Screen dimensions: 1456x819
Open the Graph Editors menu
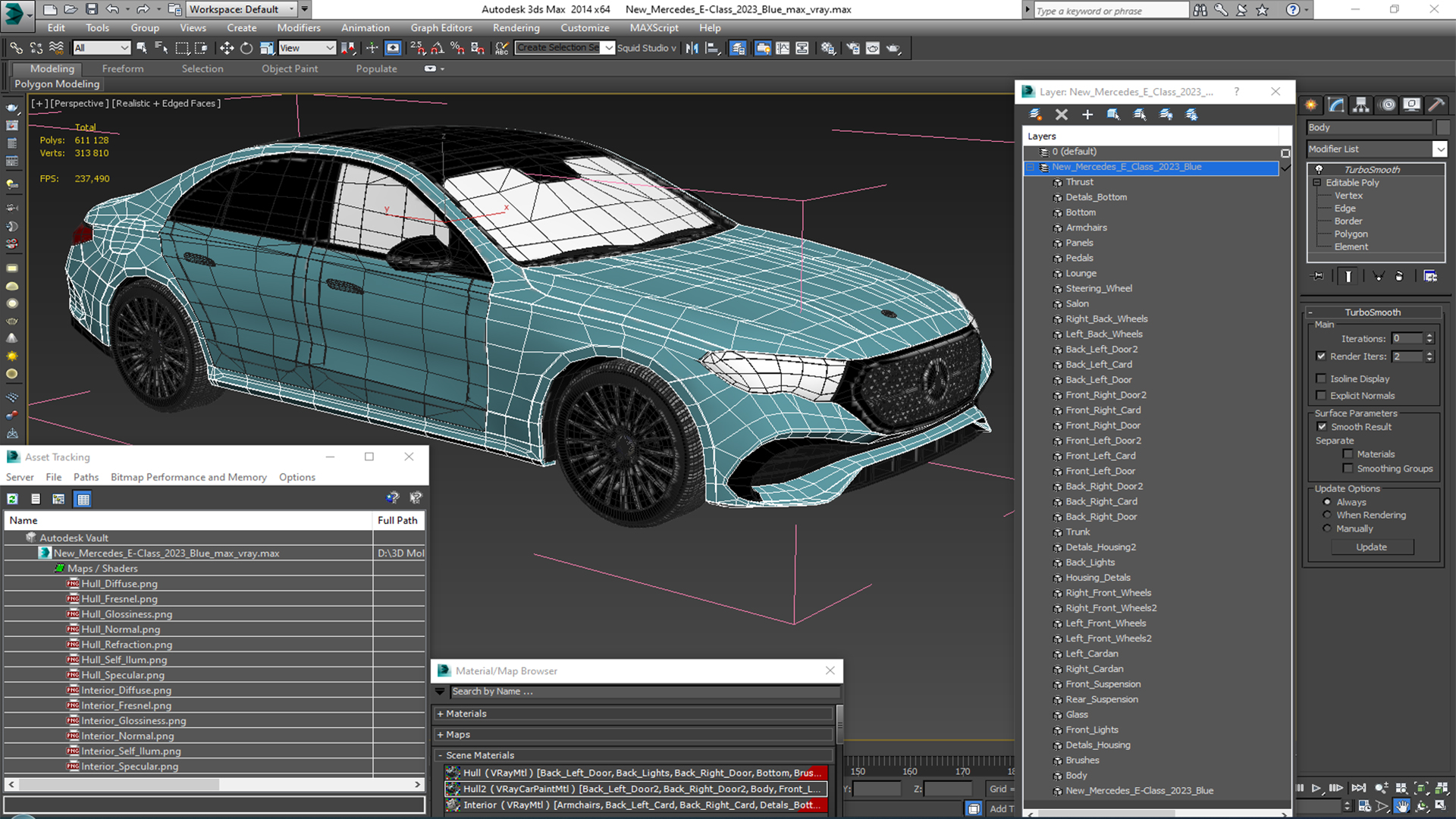441,28
